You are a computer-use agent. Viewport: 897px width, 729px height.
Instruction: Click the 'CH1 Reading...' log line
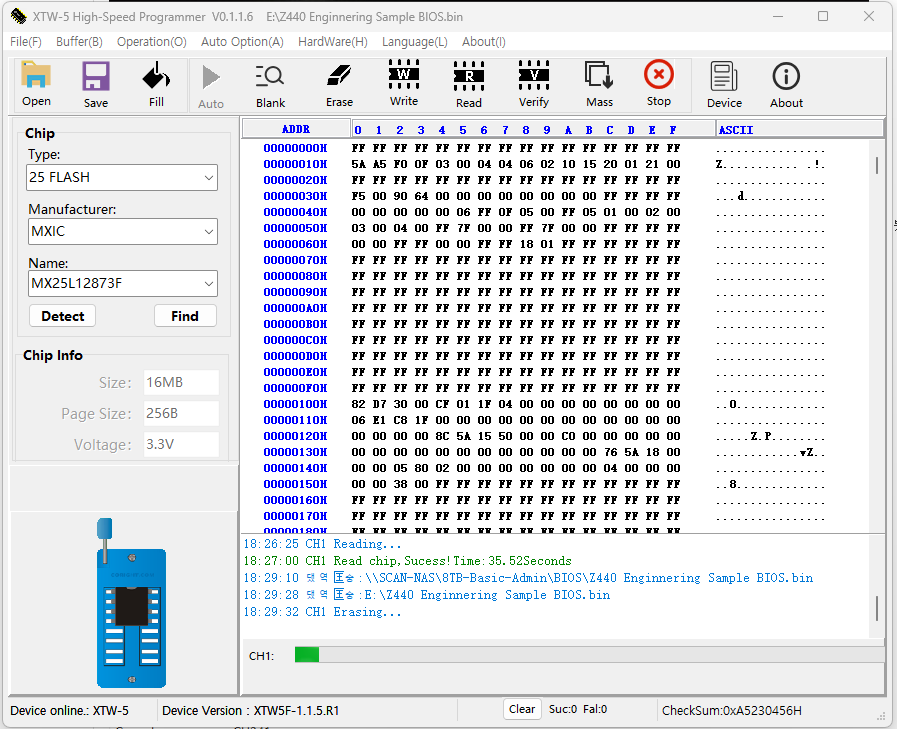tap(323, 544)
